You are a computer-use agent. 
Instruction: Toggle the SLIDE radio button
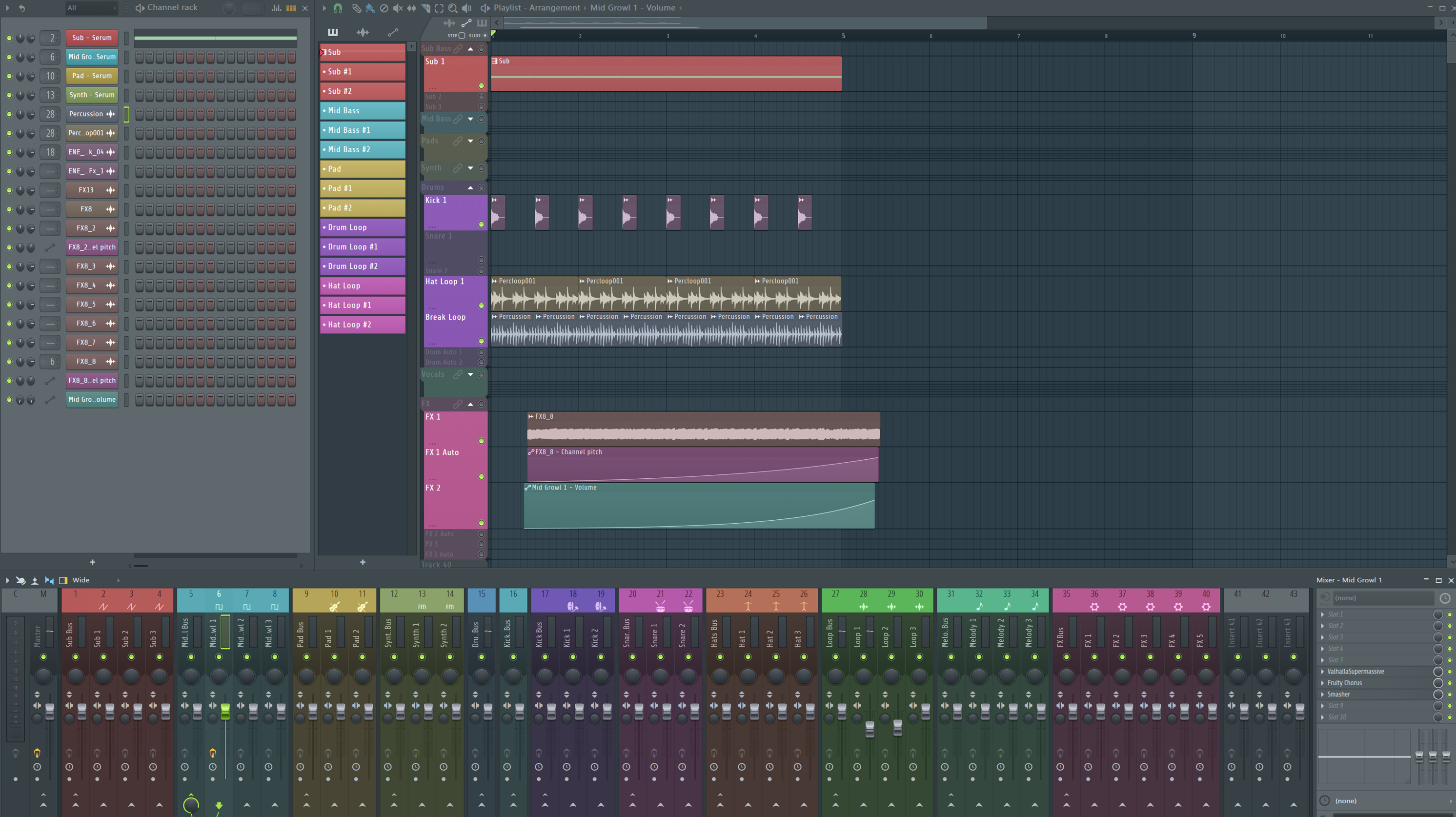point(485,35)
